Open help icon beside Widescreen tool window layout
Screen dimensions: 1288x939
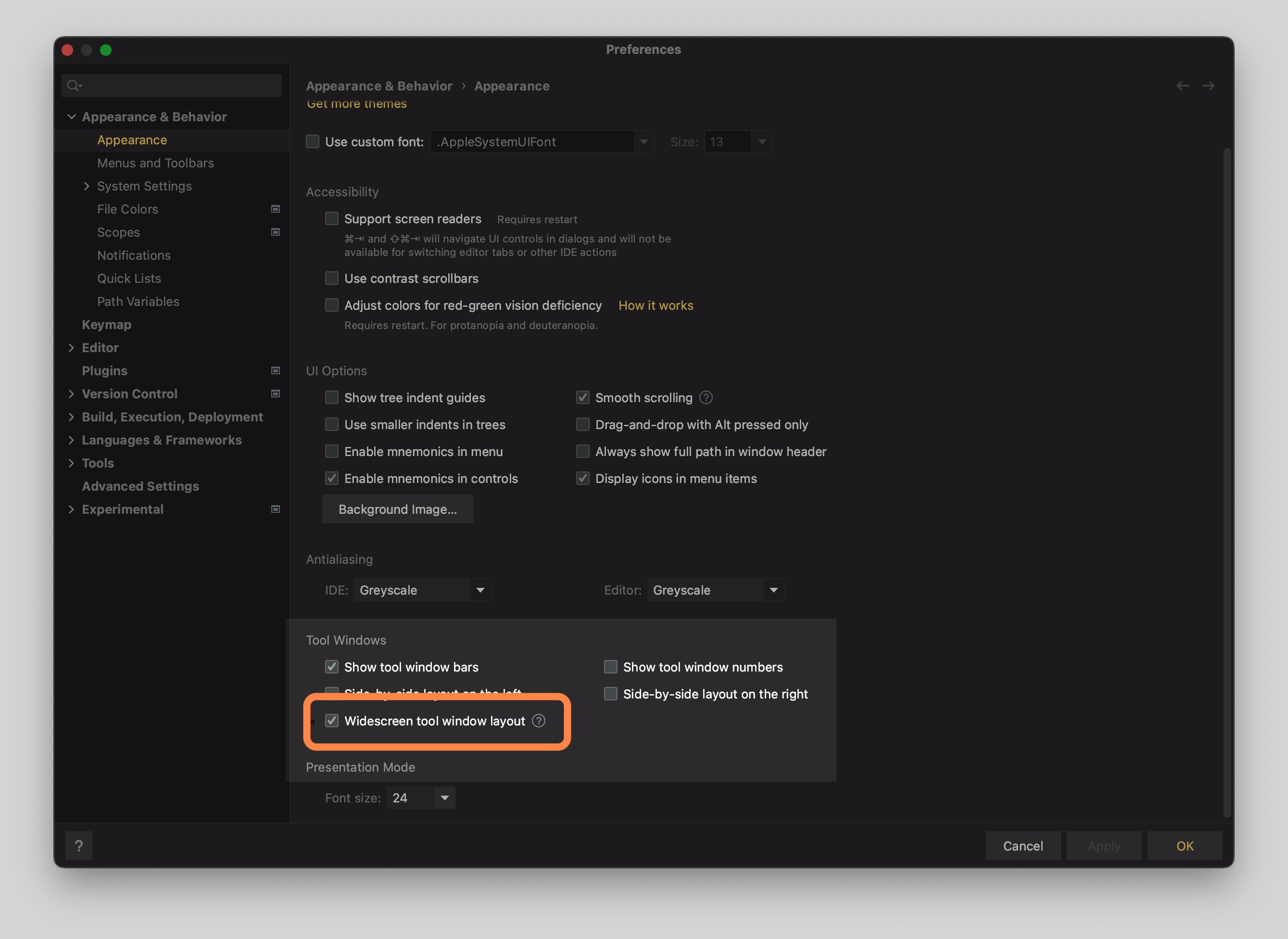click(539, 721)
